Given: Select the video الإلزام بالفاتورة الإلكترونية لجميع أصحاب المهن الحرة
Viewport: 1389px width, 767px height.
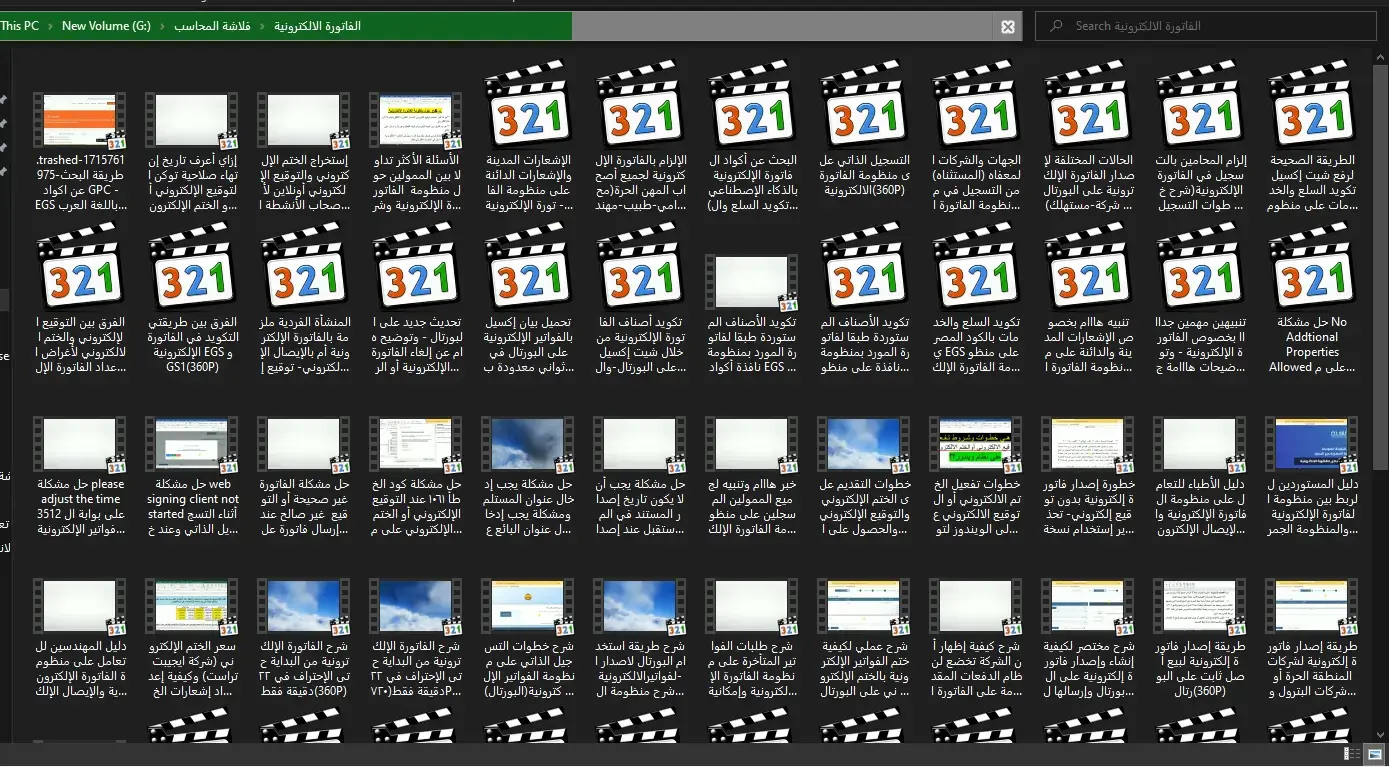Looking at the screenshot, I should (x=641, y=137).
